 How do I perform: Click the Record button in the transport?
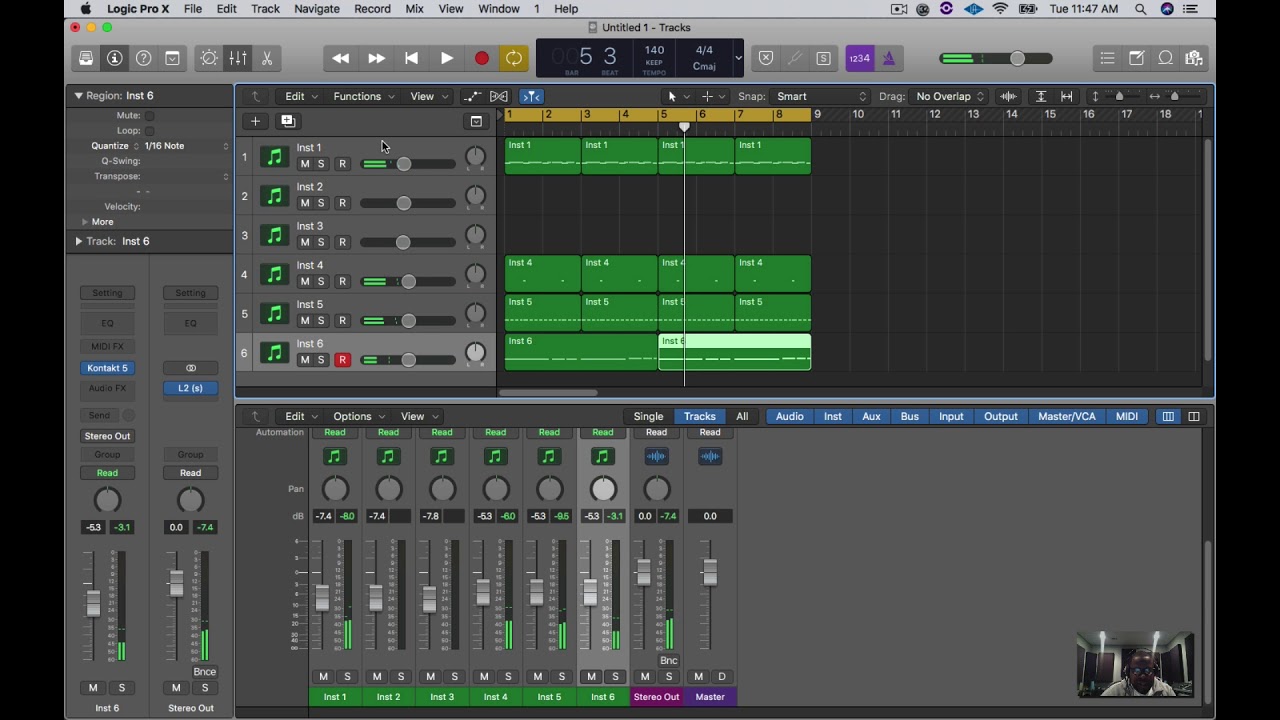pos(482,58)
